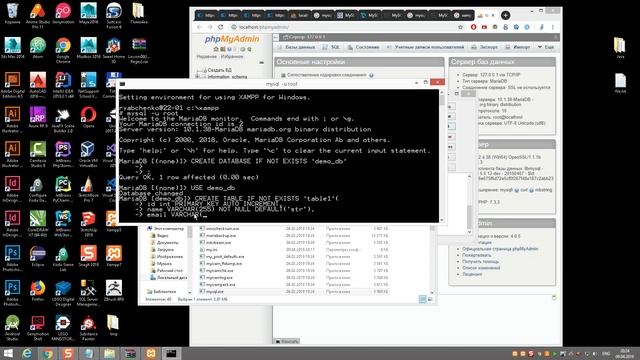640x360 pixels.
Task: Open JavaFX Scene Builder shortcut
Action: [x=63, y=119]
